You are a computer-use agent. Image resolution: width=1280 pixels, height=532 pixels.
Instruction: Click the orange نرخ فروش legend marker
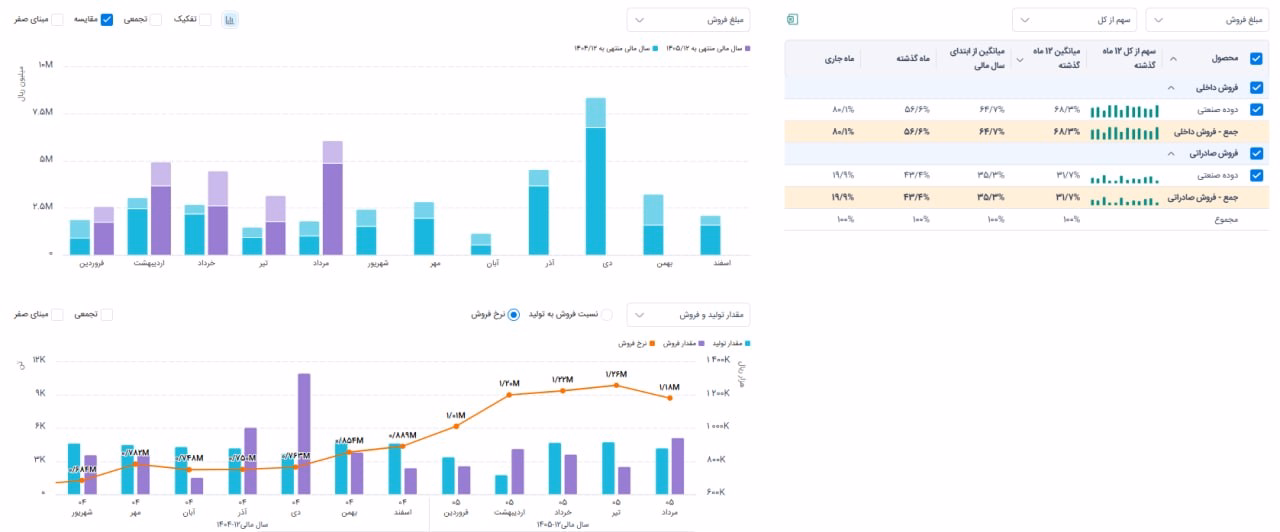coord(651,343)
